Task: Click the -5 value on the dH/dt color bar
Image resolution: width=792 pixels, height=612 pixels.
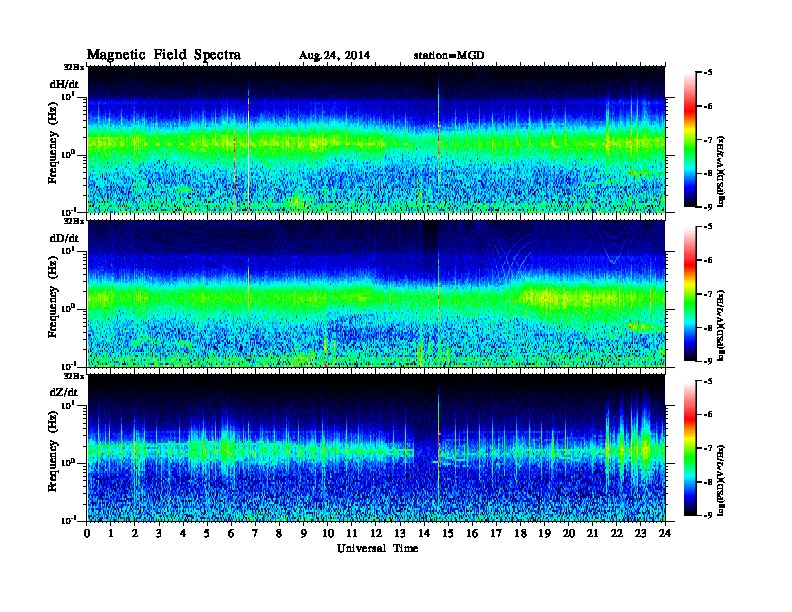Action: point(708,73)
